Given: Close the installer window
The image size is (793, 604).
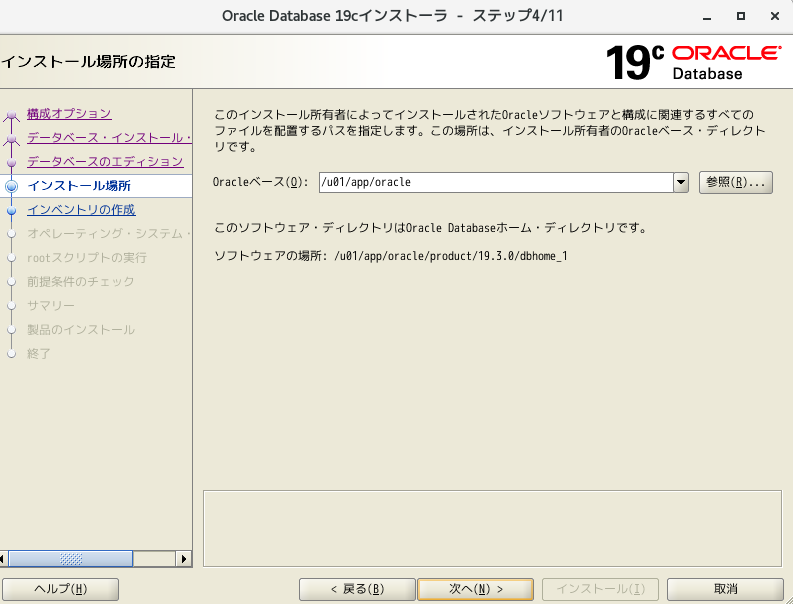Looking at the screenshot, I should click(x=774, y=16).
